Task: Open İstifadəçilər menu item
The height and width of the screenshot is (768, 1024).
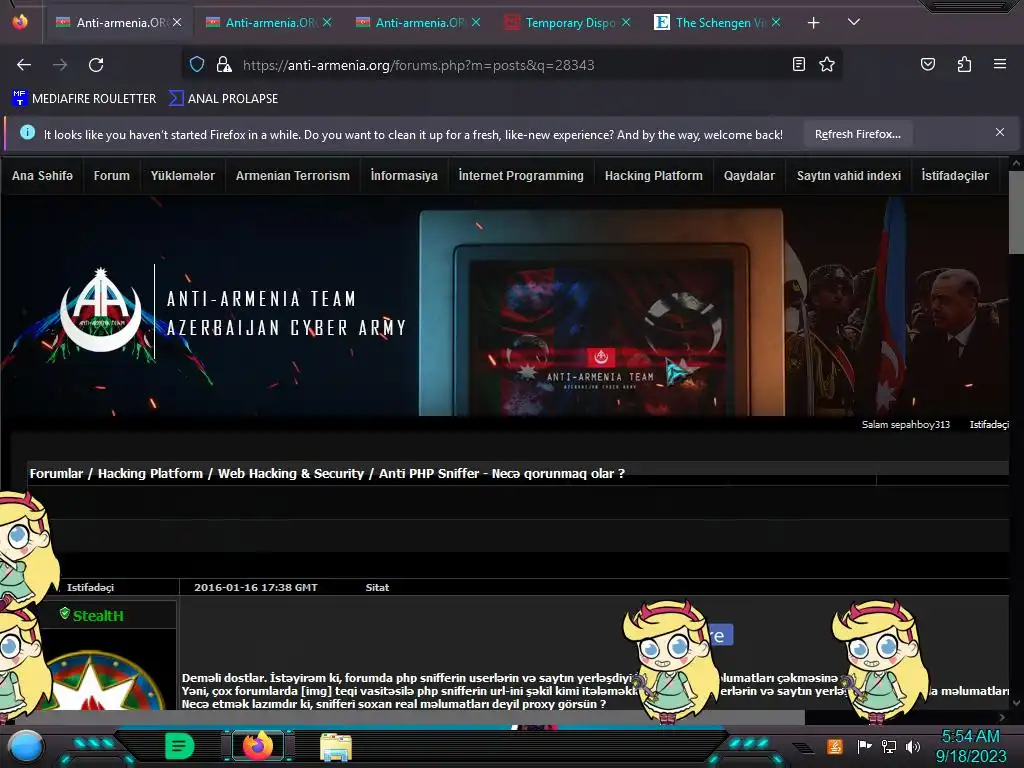Action: click(955, 176)
